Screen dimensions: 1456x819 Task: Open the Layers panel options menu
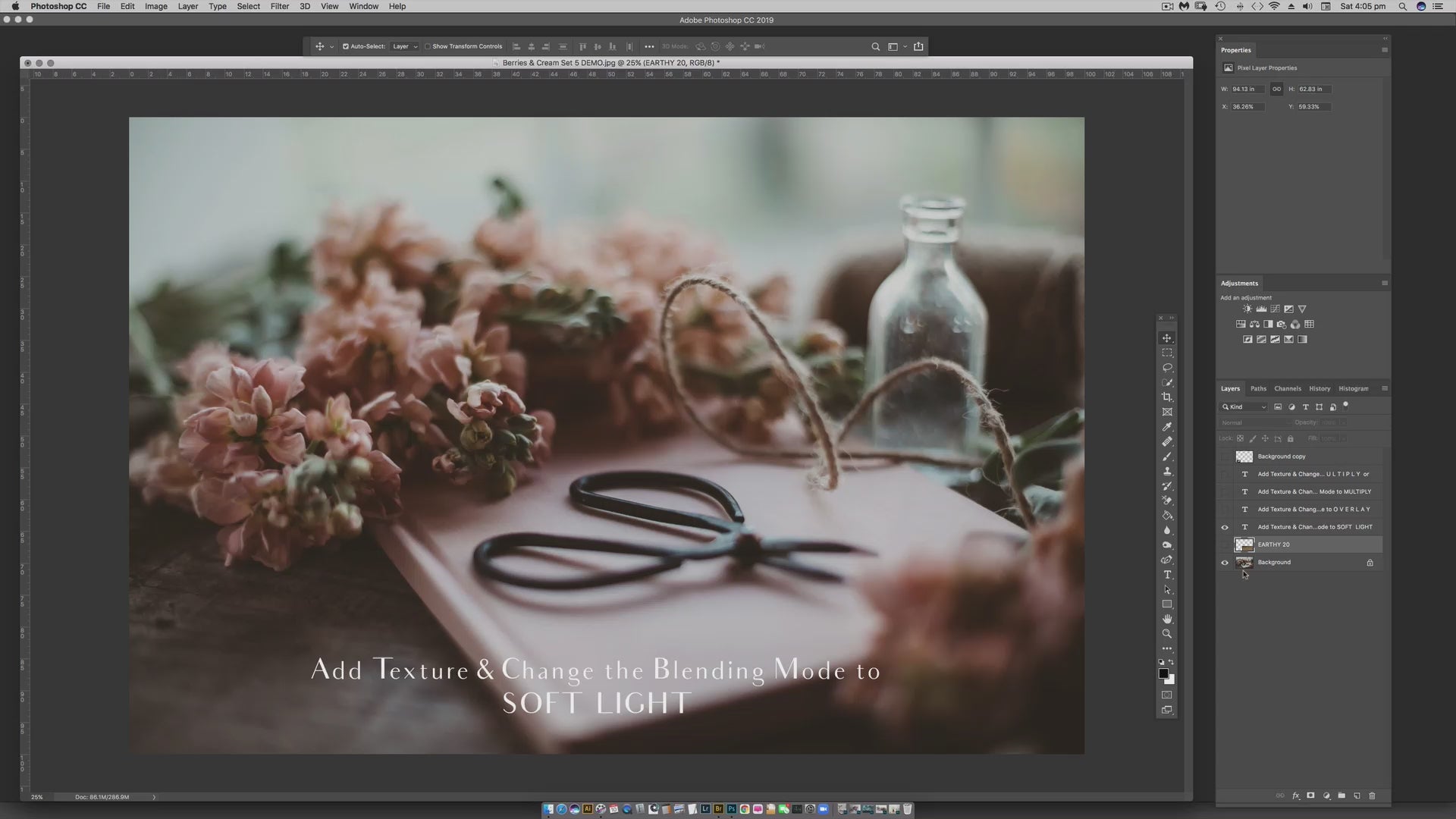click(1385, 388)
